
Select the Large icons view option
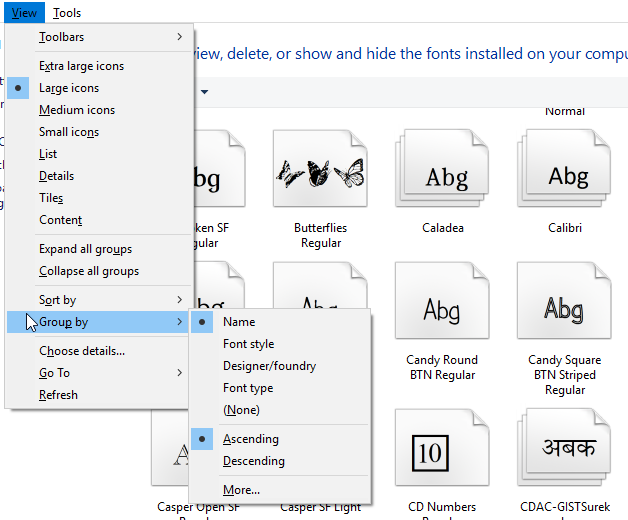pyautogui.click(x=98, y=88)
